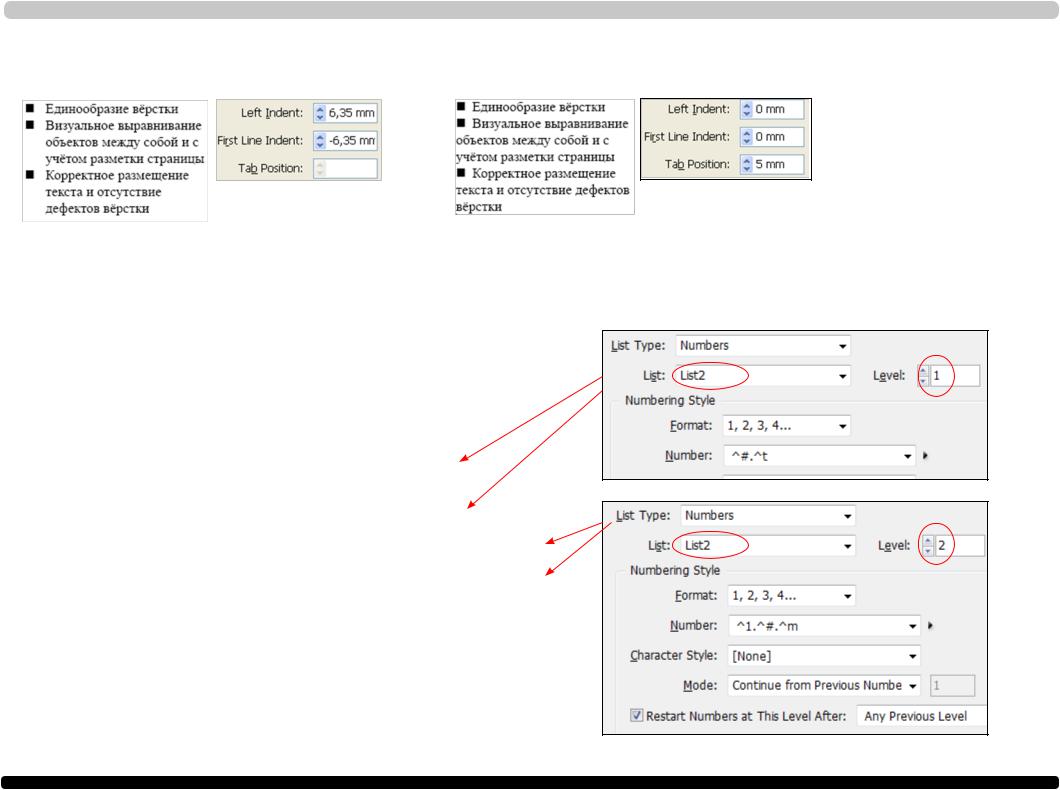Image resolution: width=1060 pixels, height=790 pixels.
Task: Click flyout triangle beside the ^#.^t field
Action: [x=925, y=456]
